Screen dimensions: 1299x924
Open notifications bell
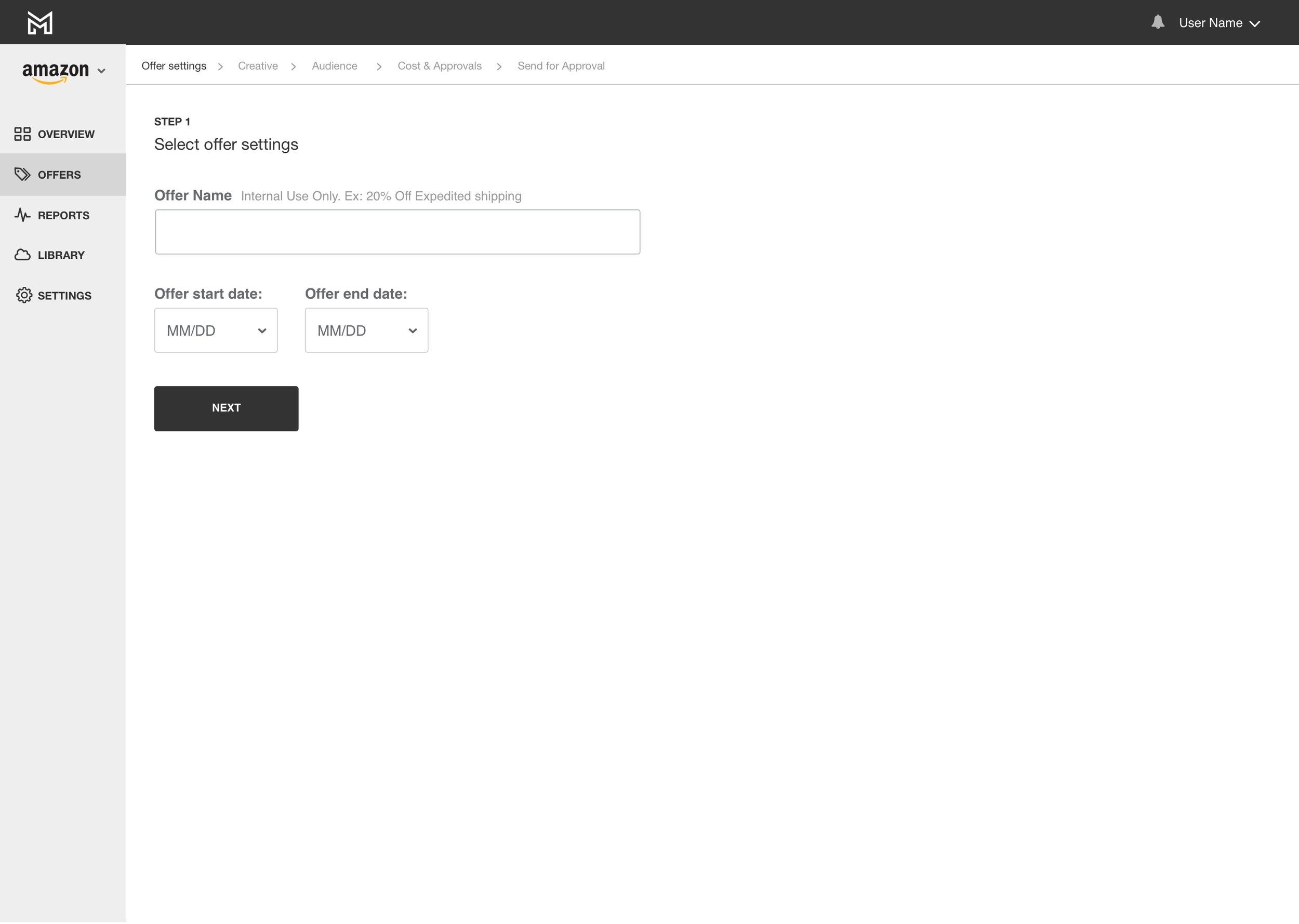click(x=1157, y=22)
